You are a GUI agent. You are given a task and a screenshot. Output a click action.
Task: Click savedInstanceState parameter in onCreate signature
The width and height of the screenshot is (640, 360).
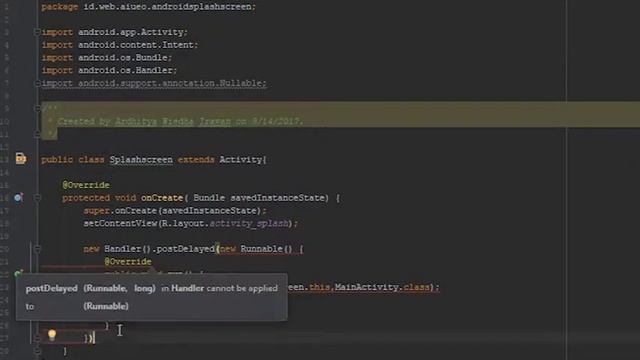(278, 198)
